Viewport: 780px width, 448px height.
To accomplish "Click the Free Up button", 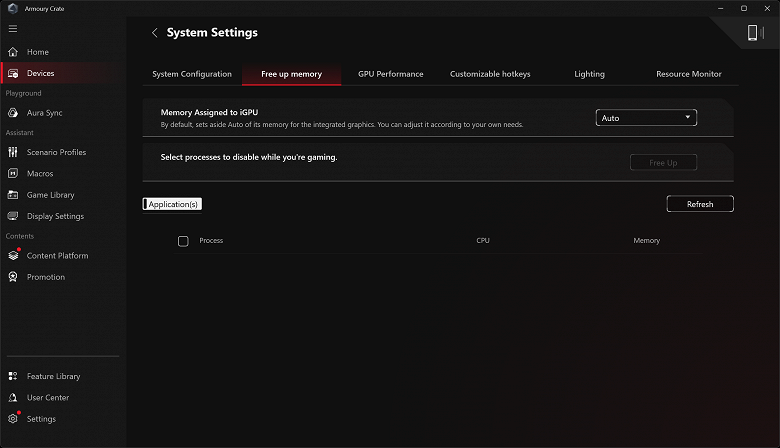I will [x=663, y=162].
